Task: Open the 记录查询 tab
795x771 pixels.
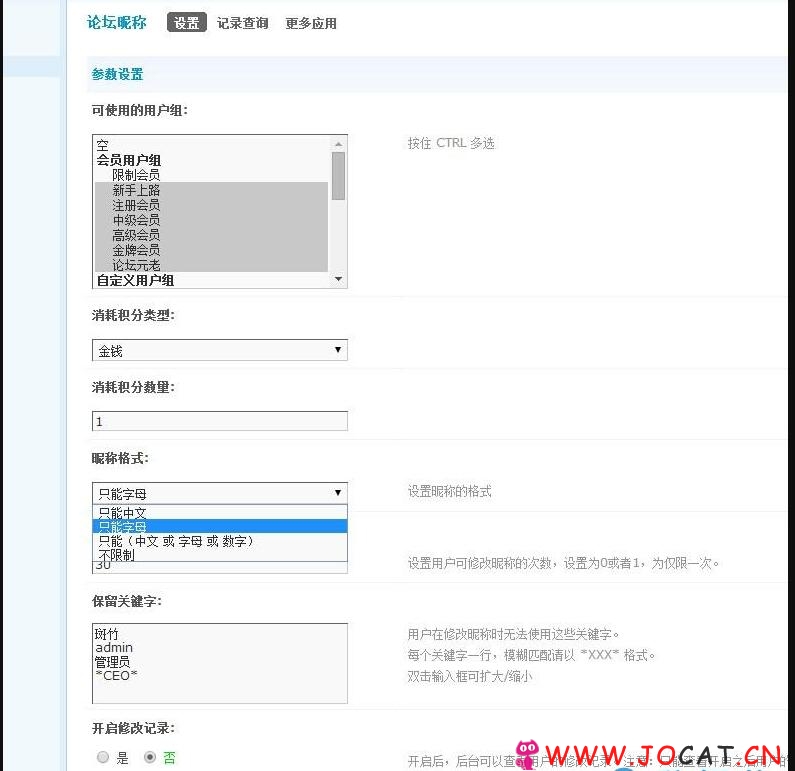Action: (x=242, y=23)
